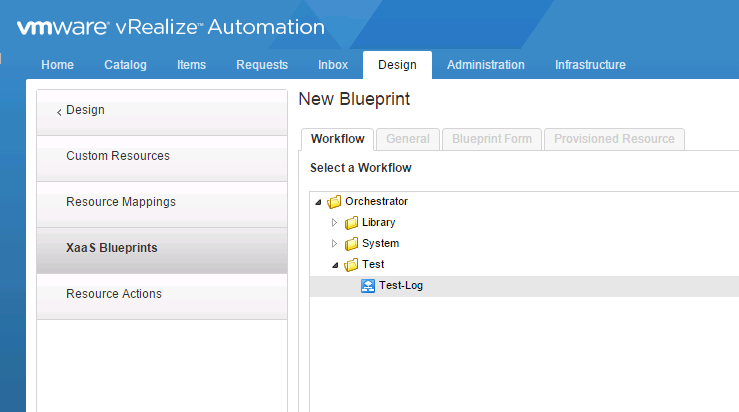739x412 pixels.
Task: Open the Infrastructure tab
Action: [x=590, y=65]
